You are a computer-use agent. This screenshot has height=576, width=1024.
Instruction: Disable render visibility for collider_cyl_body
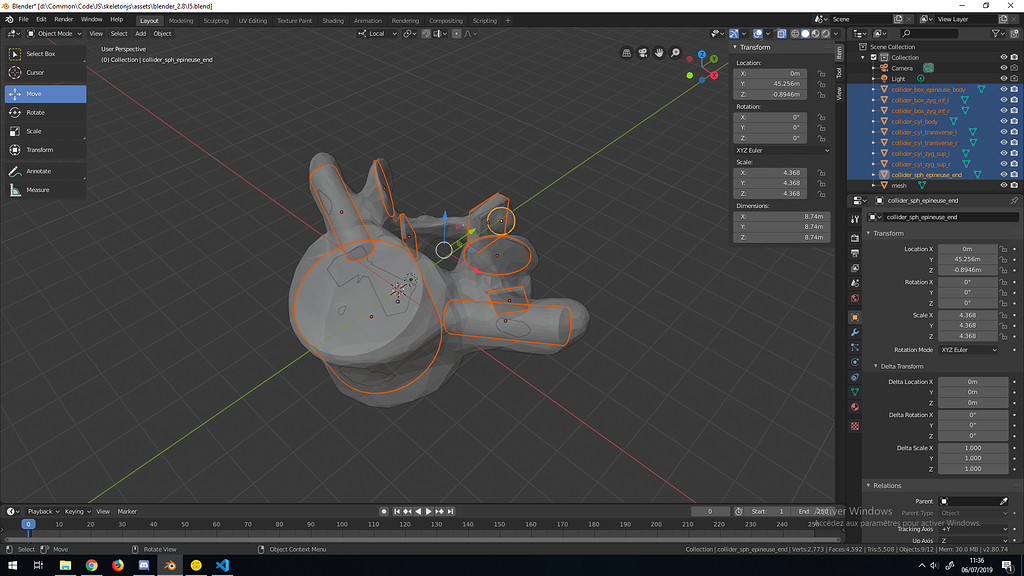tap(1014, 120)
